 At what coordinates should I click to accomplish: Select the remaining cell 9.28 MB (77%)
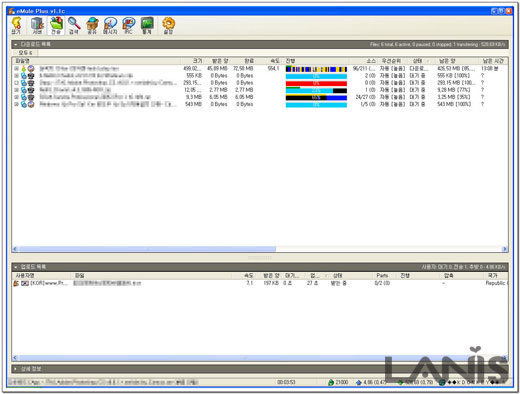point(454,90)
